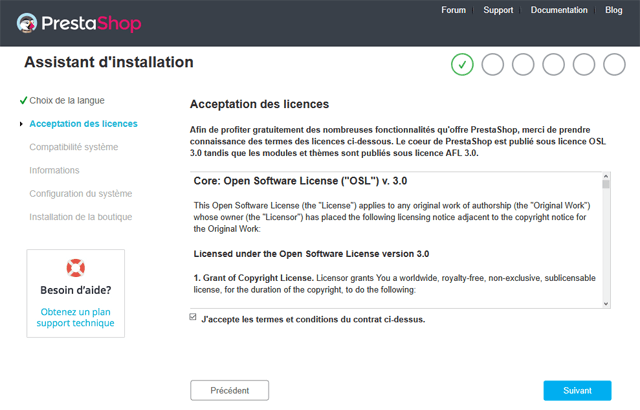This screenshot has width=640, height=410.
Task: Click license box scroll up arrow
Action: tap(606, 176)
